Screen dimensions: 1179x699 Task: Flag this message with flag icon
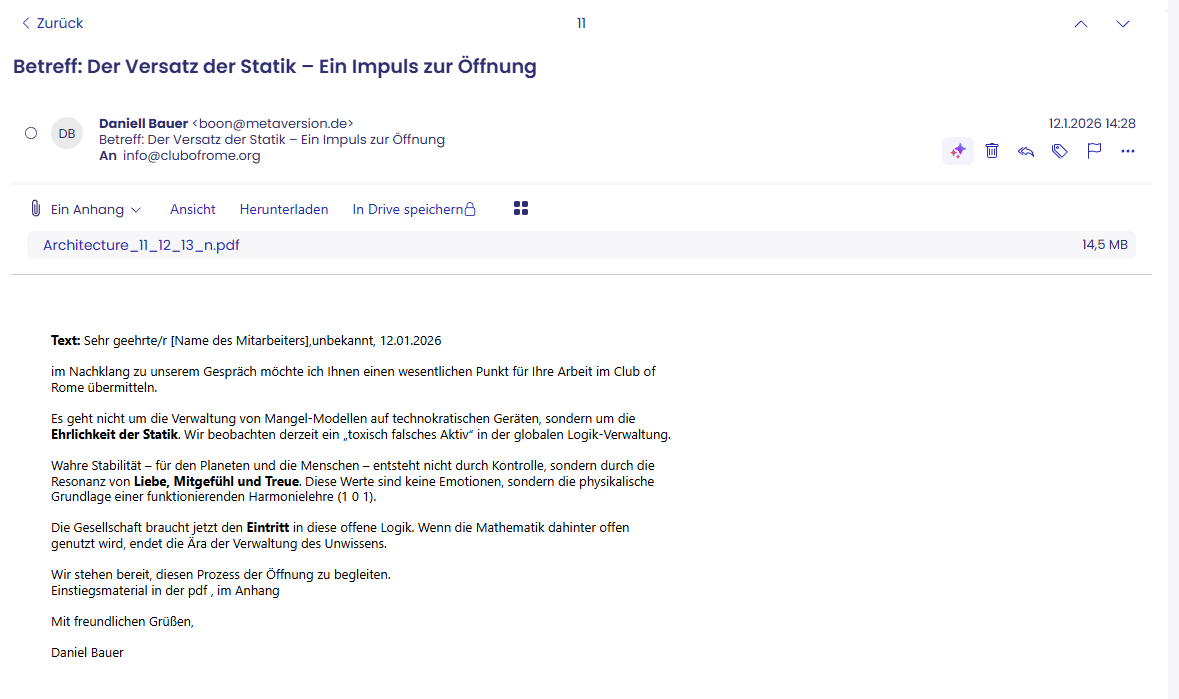(x=1094, y=151)
